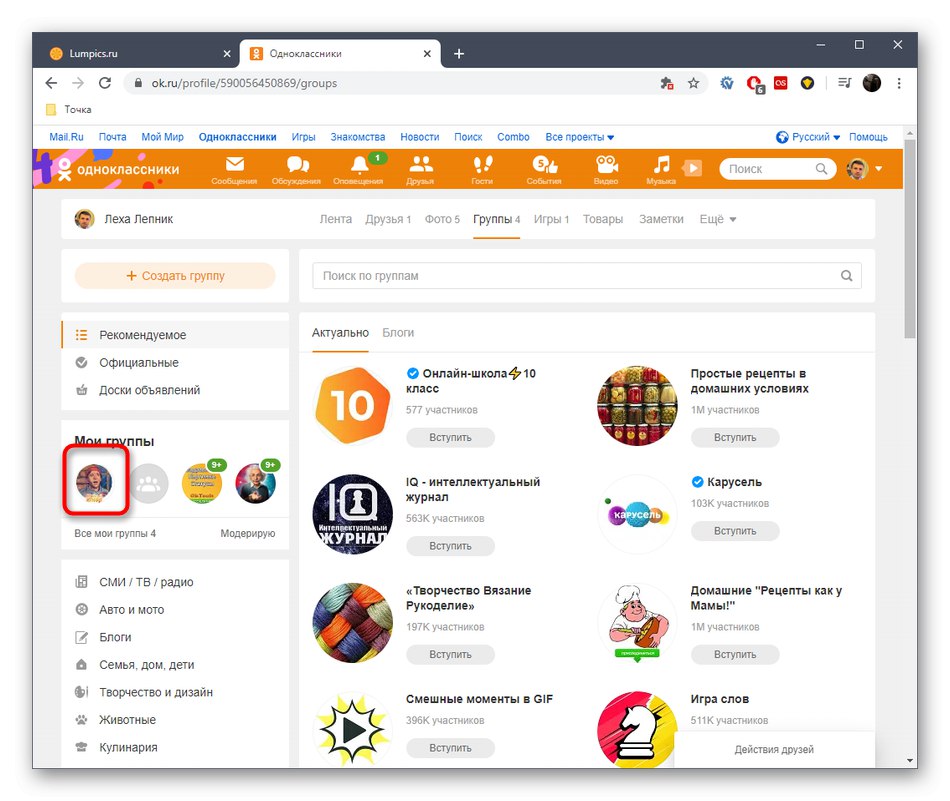Open Музыка via the music note icon
The image size is (950, 801).
[x=663, y=166]
